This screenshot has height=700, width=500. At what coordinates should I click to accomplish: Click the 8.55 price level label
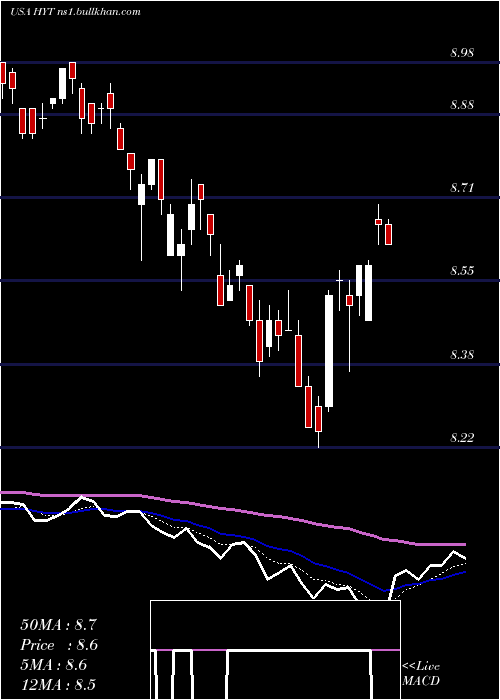[x=462, y=271]
